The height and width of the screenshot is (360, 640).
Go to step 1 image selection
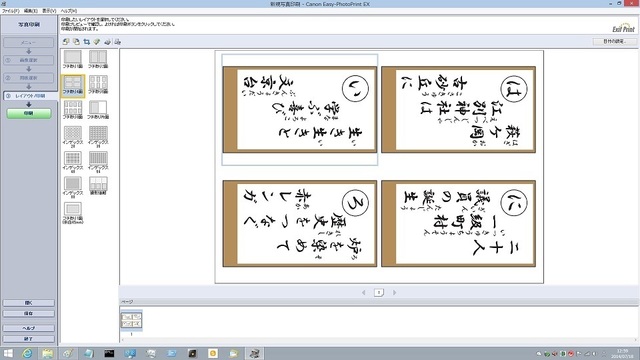[29, 60]
